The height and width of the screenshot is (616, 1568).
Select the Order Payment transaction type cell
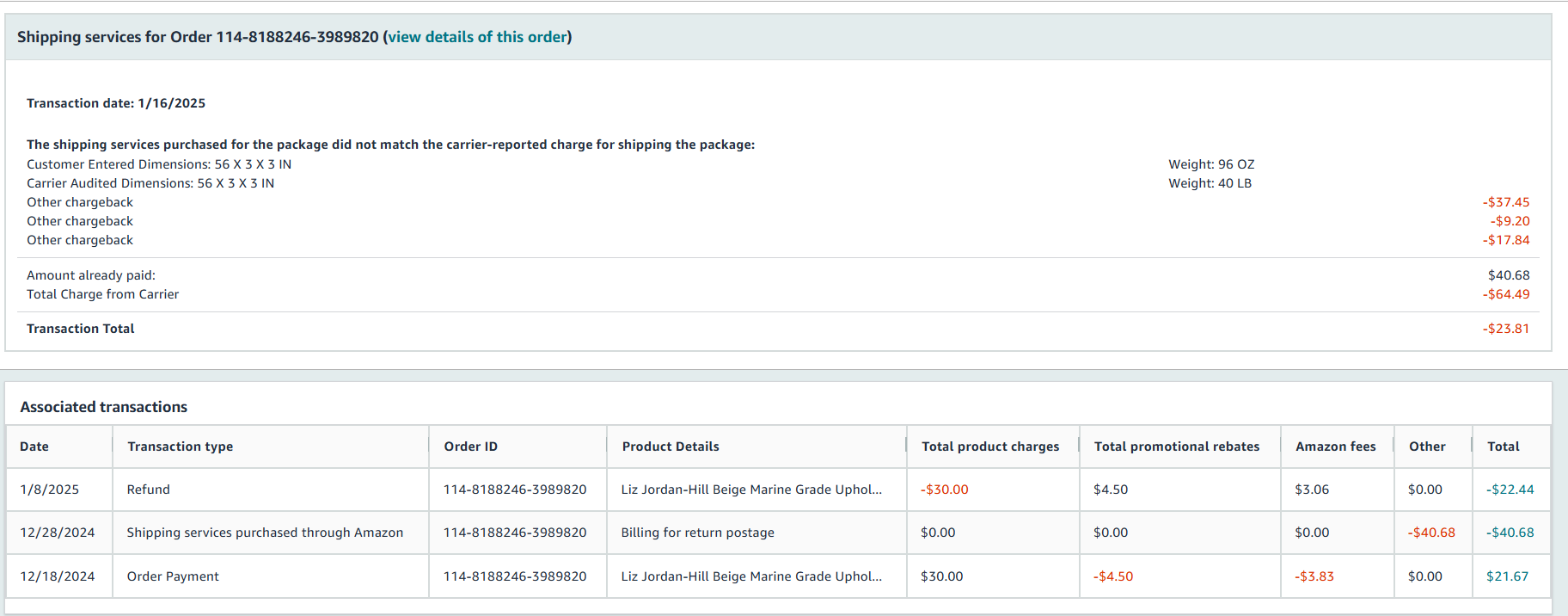[173, 576]
